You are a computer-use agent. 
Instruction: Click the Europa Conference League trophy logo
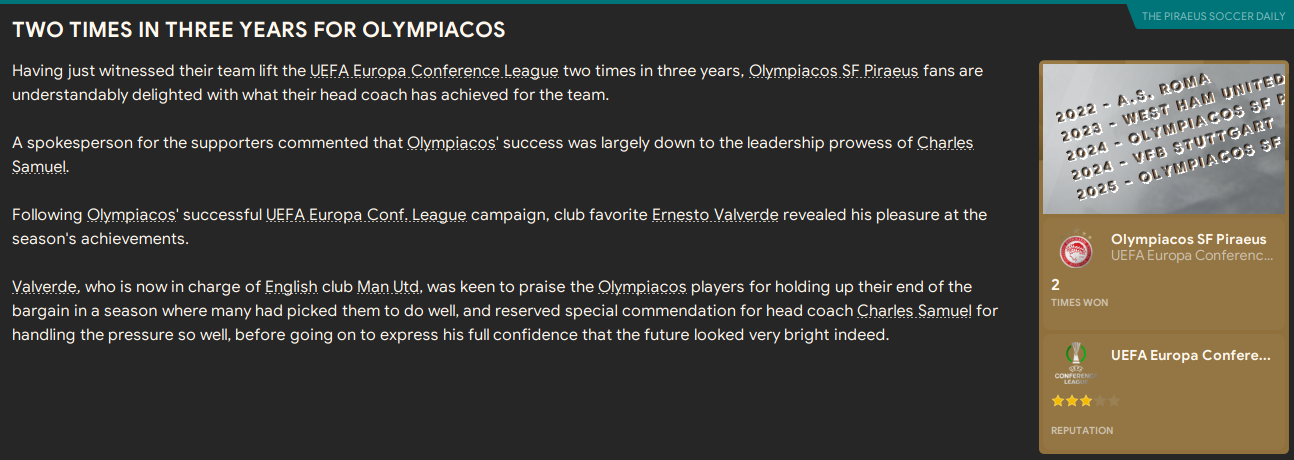tap(1076, 362)
